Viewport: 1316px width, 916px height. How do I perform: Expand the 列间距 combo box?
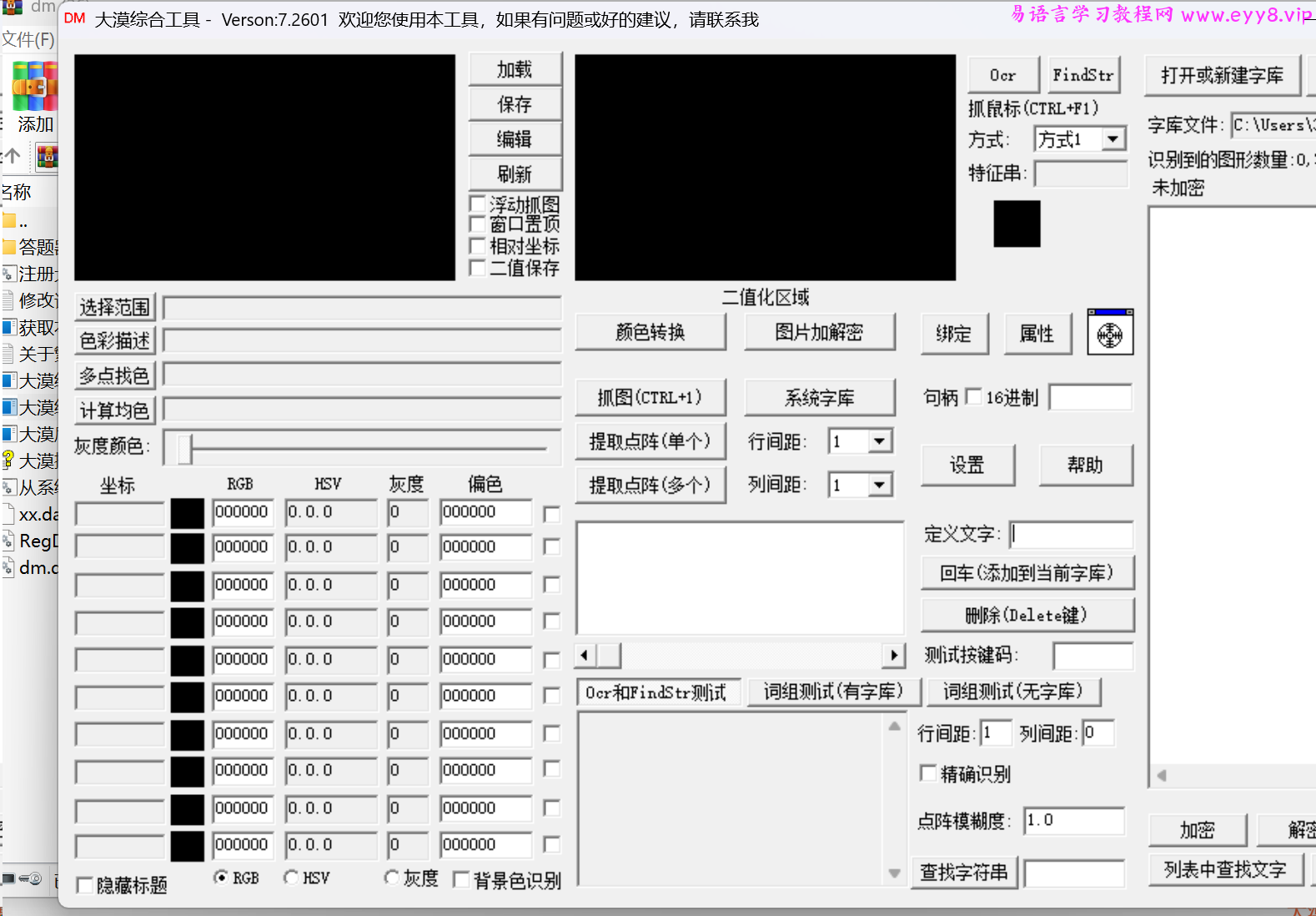pyautogui.click(x=880, y=485)
